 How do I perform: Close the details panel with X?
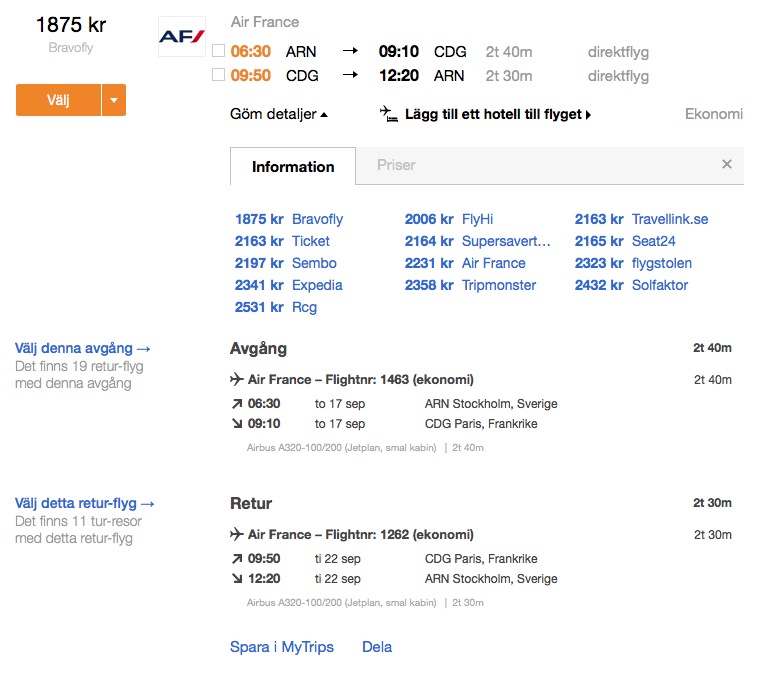tap(727, 165)
